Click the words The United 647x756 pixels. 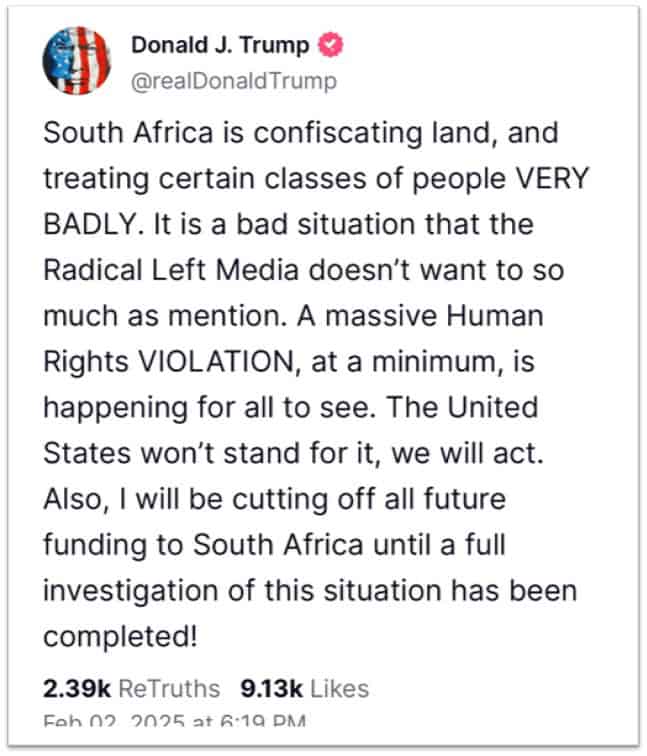463,407
